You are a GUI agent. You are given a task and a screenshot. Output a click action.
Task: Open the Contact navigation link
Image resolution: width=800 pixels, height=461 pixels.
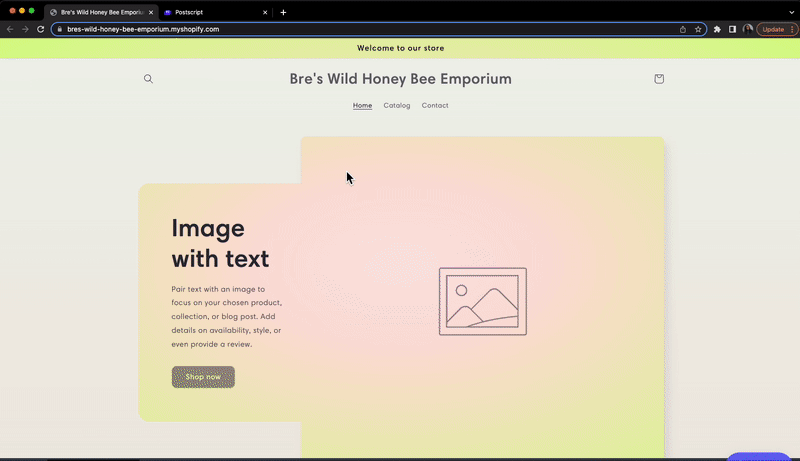[x=435, y=106]
